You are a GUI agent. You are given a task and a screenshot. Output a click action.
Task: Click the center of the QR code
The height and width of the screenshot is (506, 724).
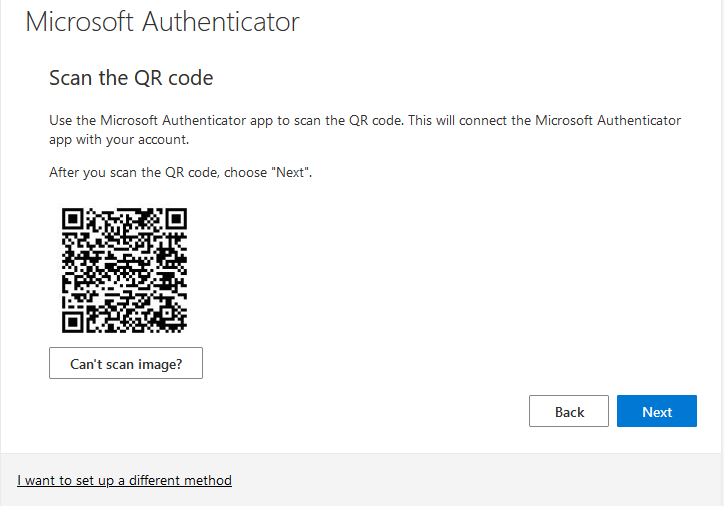[x=125, y=270]
